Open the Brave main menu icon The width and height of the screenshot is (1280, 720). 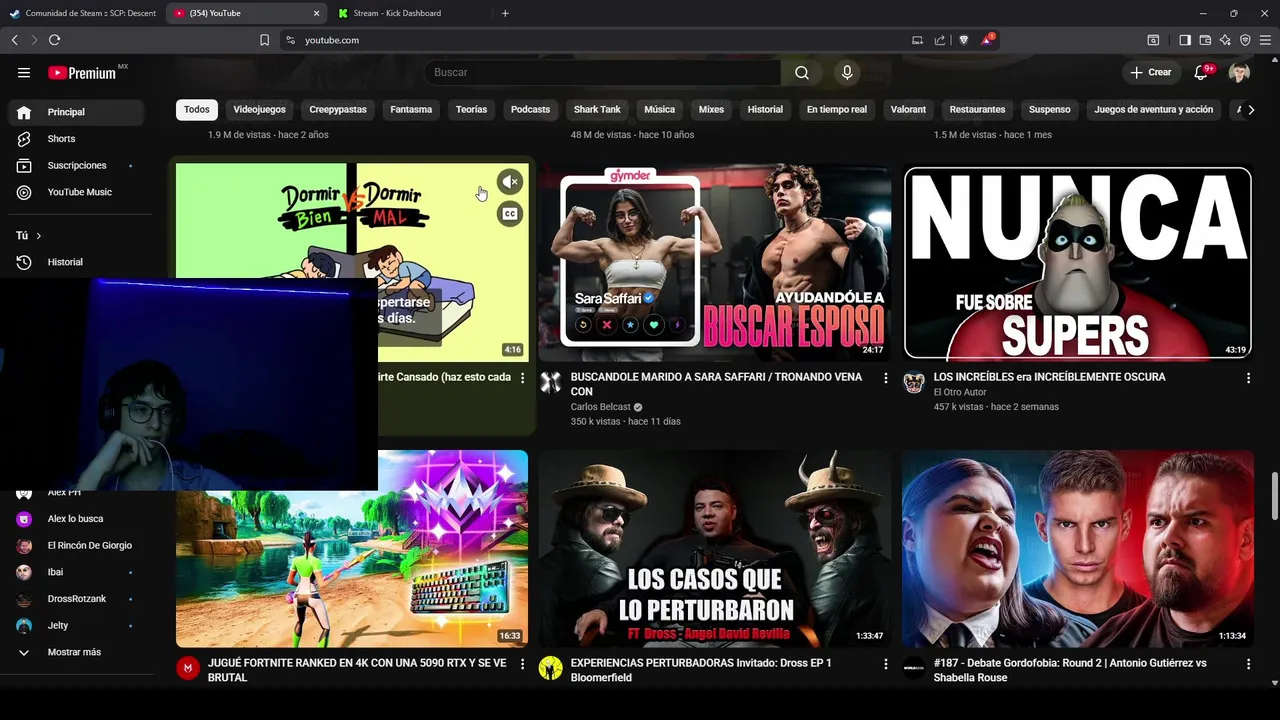(1265, 40)
